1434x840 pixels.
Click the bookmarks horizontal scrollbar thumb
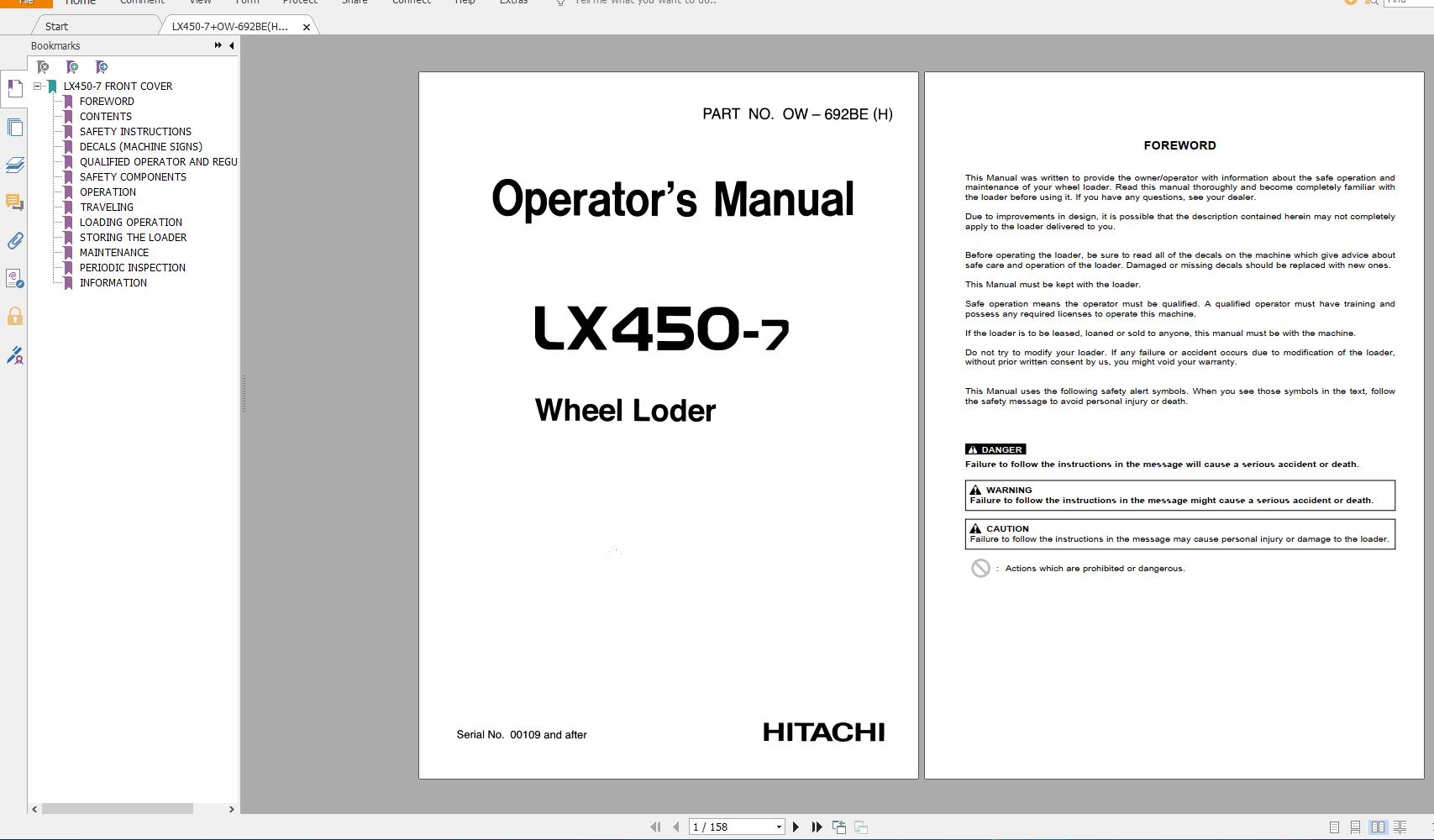(x=117, y=809)
